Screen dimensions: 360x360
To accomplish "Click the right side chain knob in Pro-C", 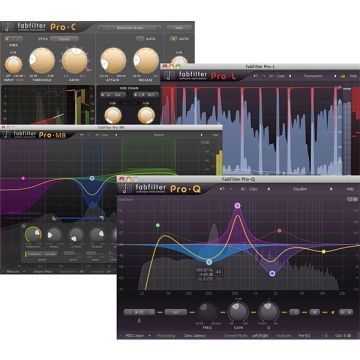I will 146,115.
